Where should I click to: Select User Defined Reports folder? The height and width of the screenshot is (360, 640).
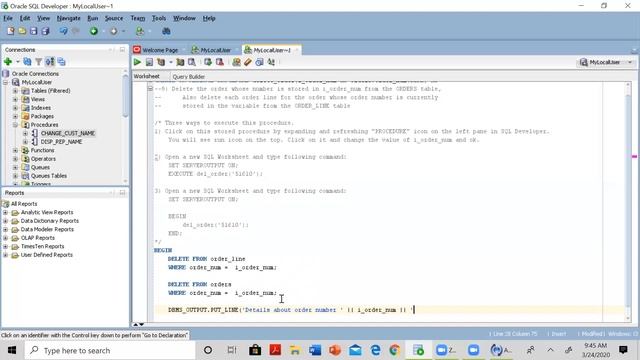point(47,255)
